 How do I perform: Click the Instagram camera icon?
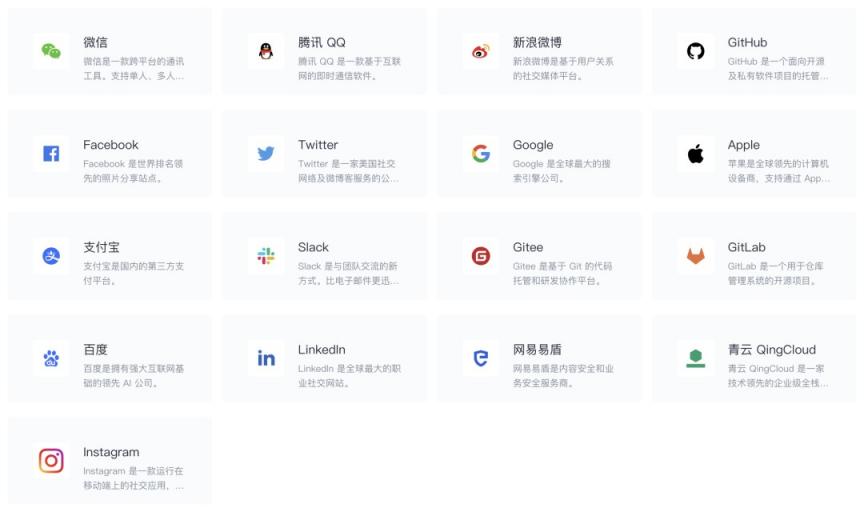click(x=51, y=461)
